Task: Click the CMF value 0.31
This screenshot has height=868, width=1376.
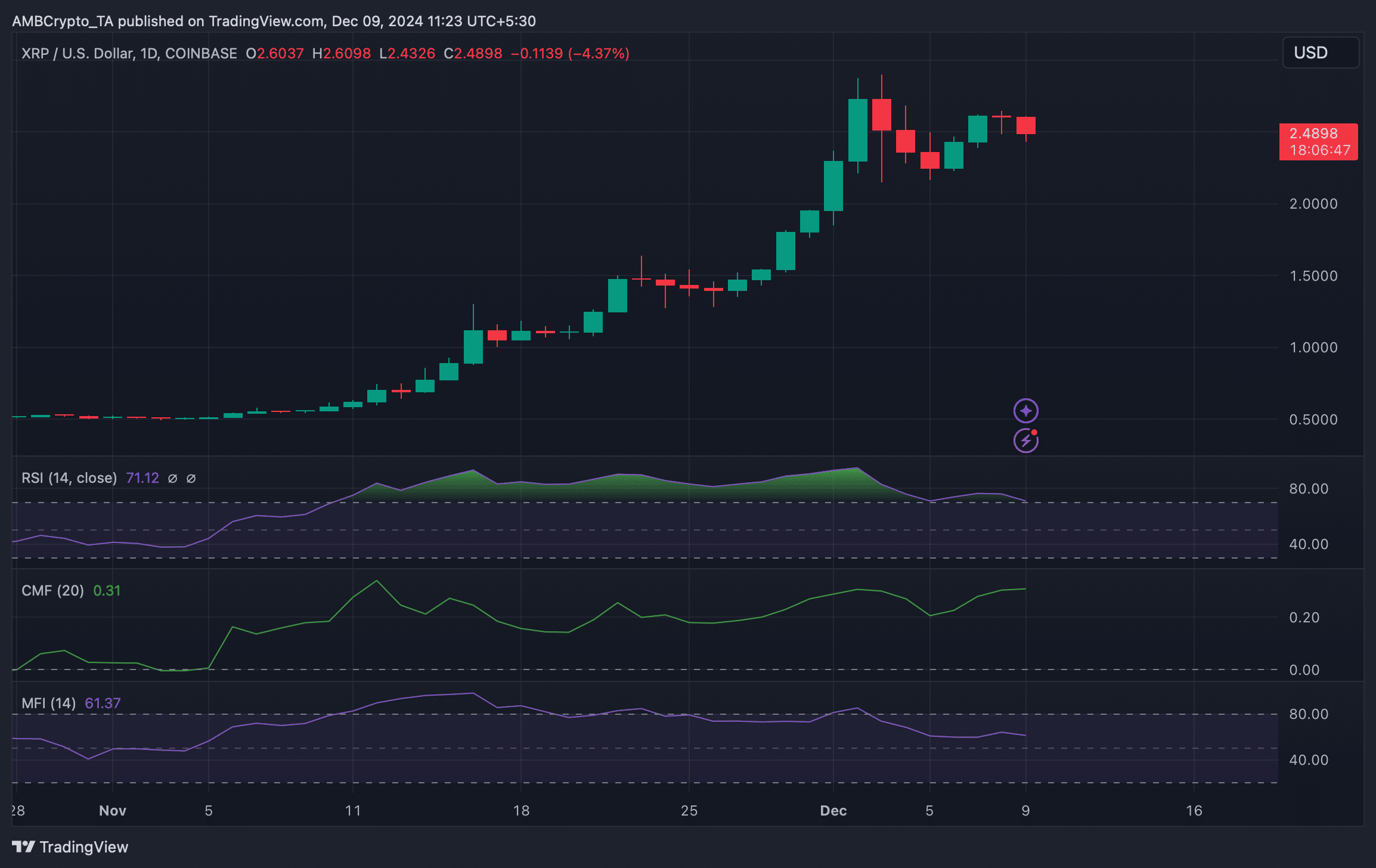Action: (x=107, y=591)
